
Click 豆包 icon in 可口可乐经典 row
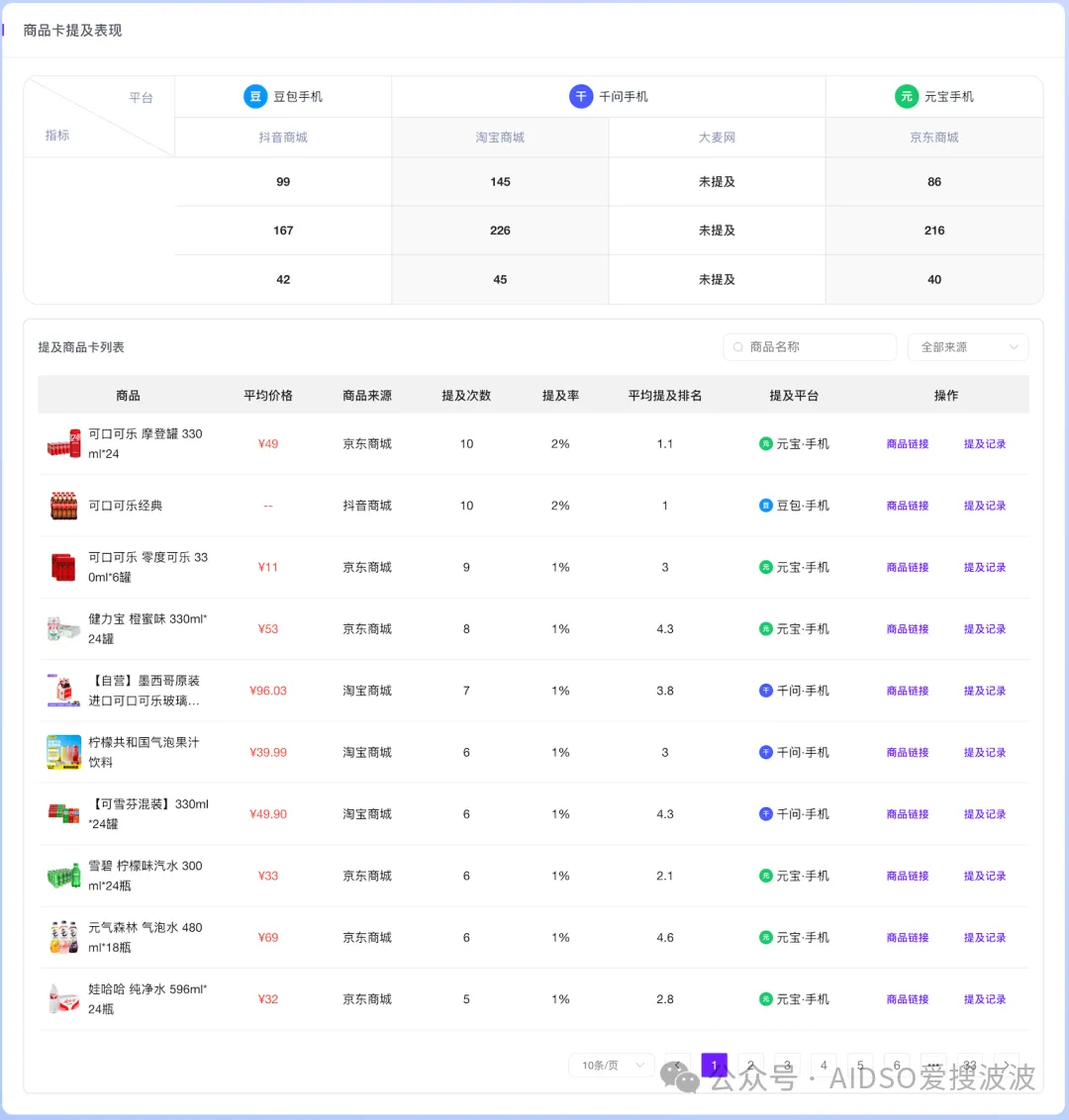click(x=765, y=506)
